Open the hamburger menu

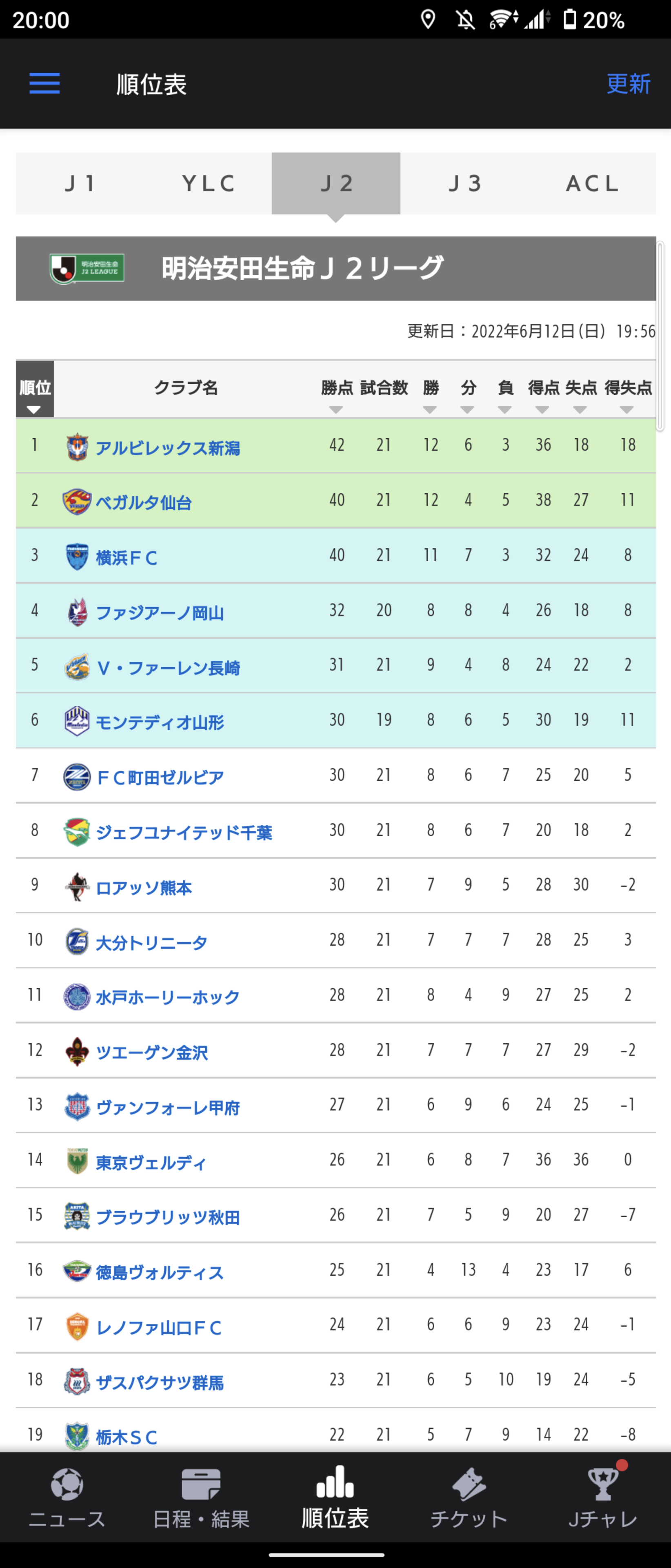point(44,83)
